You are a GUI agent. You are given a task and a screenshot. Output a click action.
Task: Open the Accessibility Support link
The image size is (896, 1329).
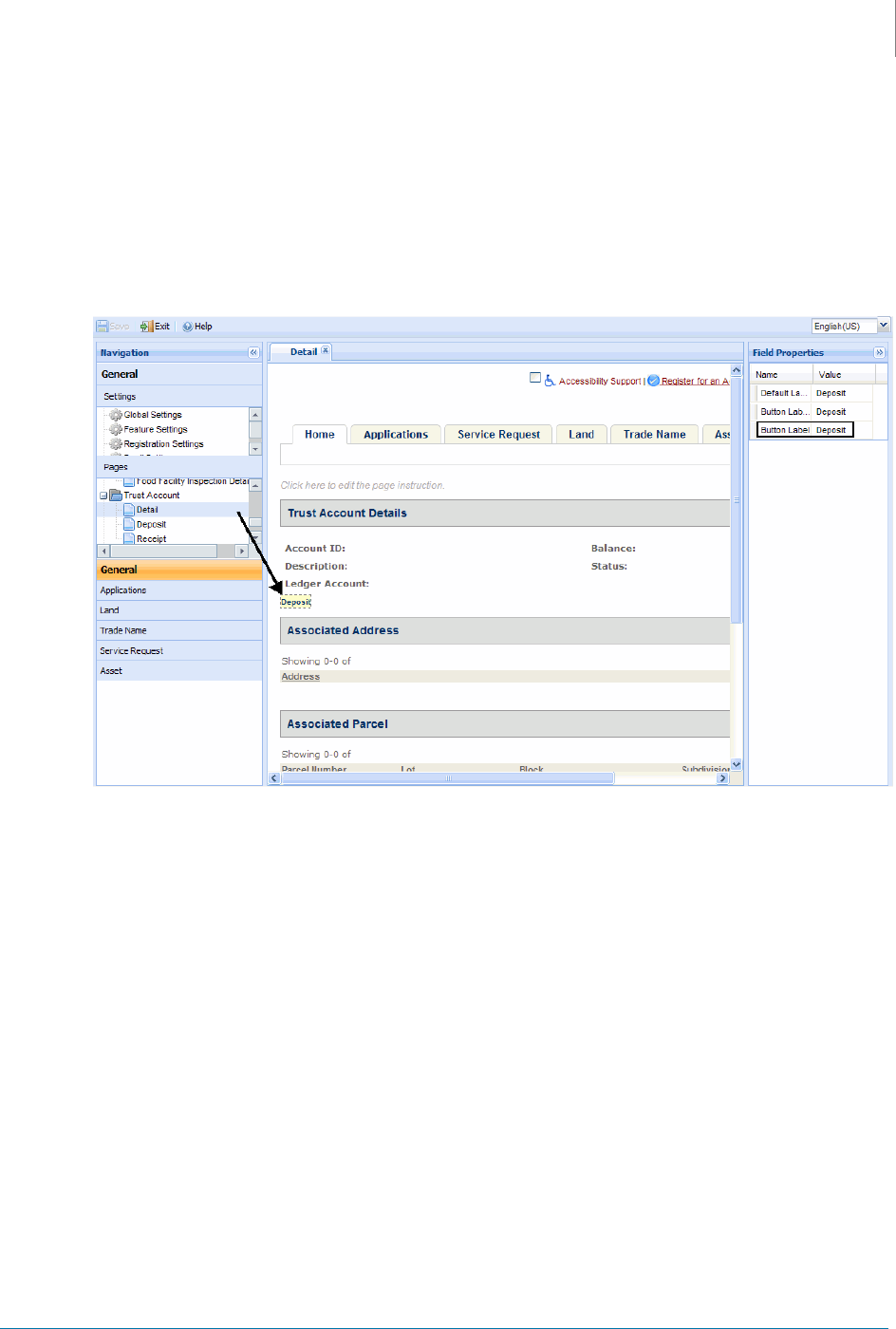[600, 382]
